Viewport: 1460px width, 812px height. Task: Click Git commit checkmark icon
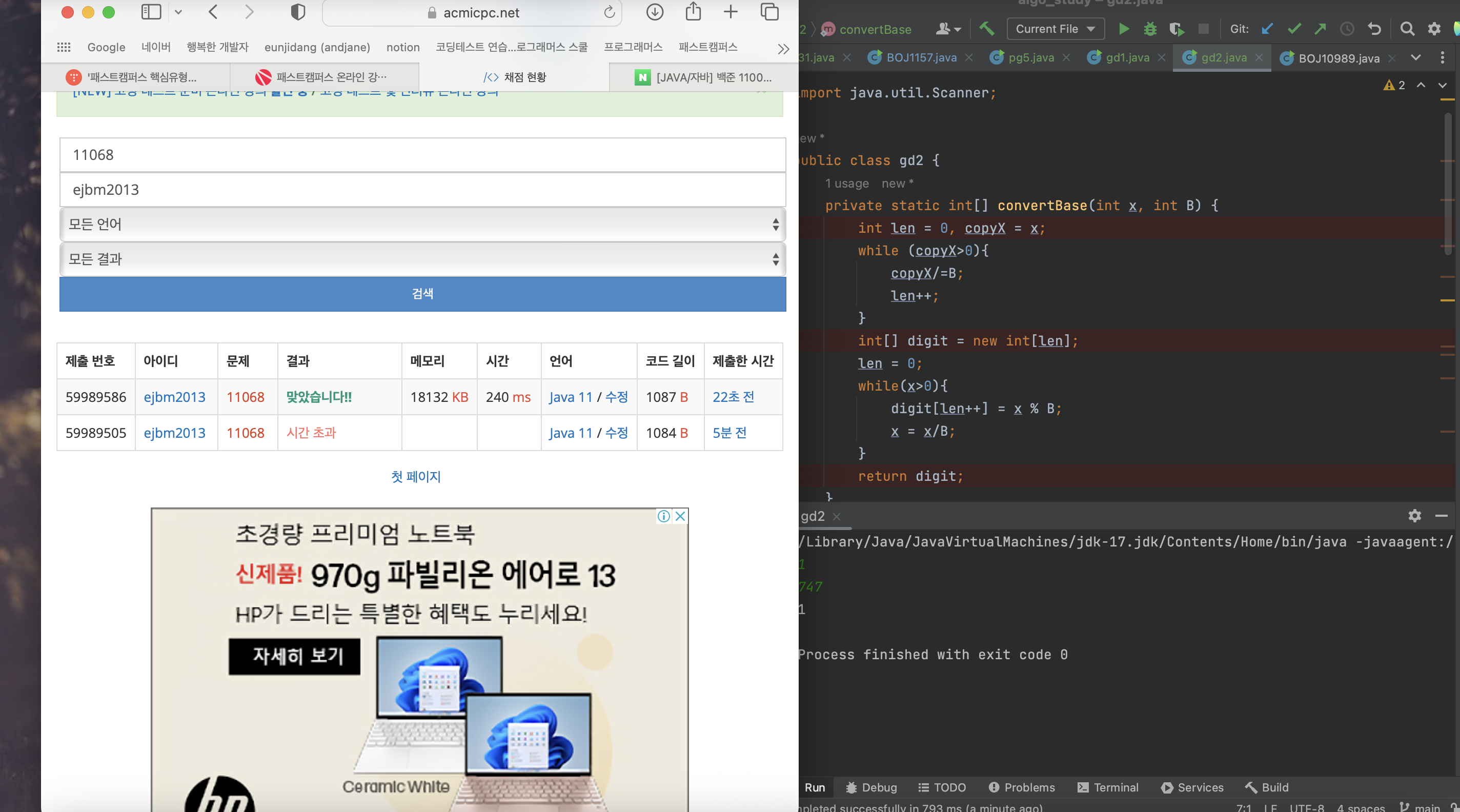tap(1294, 29)
